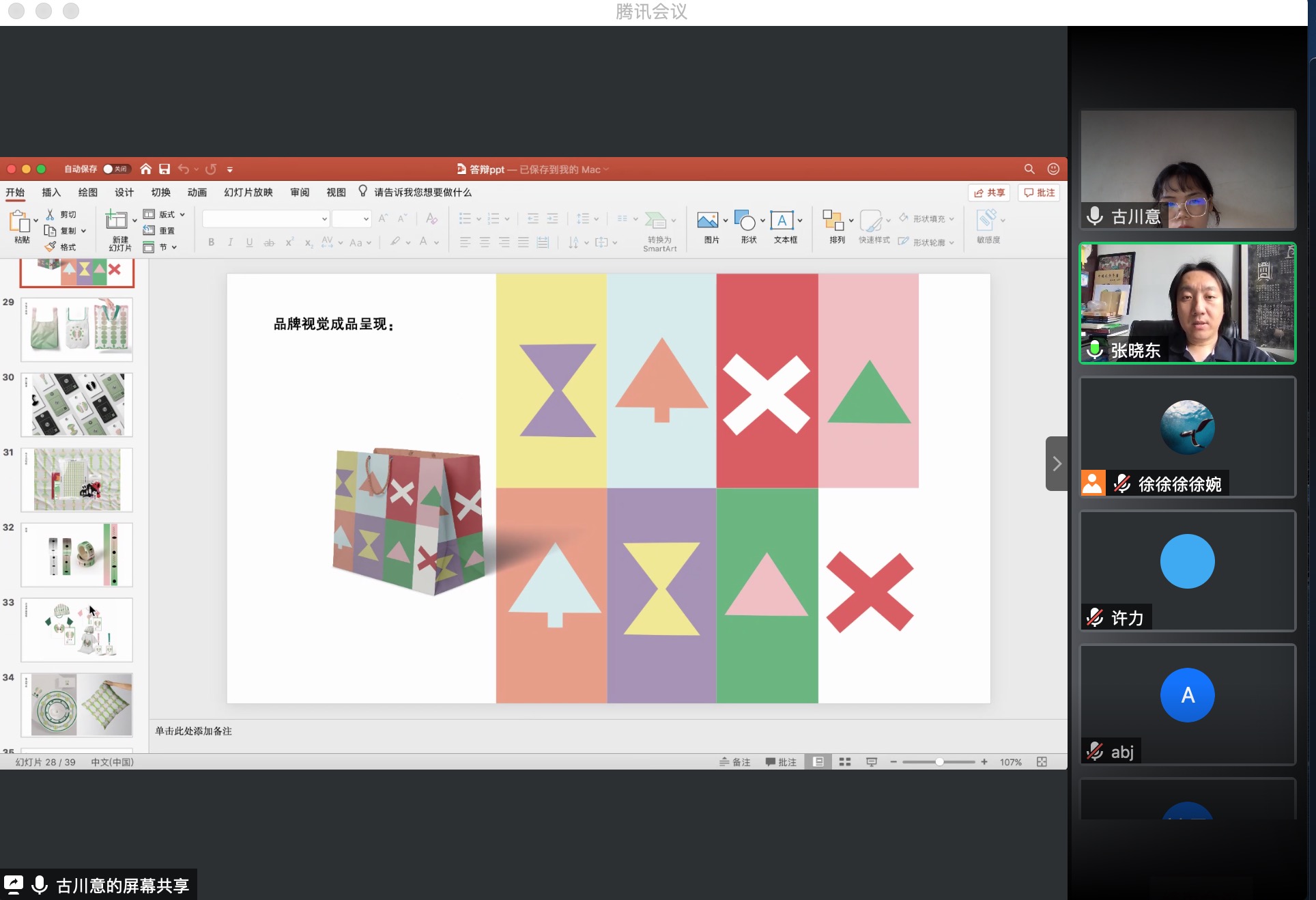Insert a 文本框 text box

click(782, 221)
